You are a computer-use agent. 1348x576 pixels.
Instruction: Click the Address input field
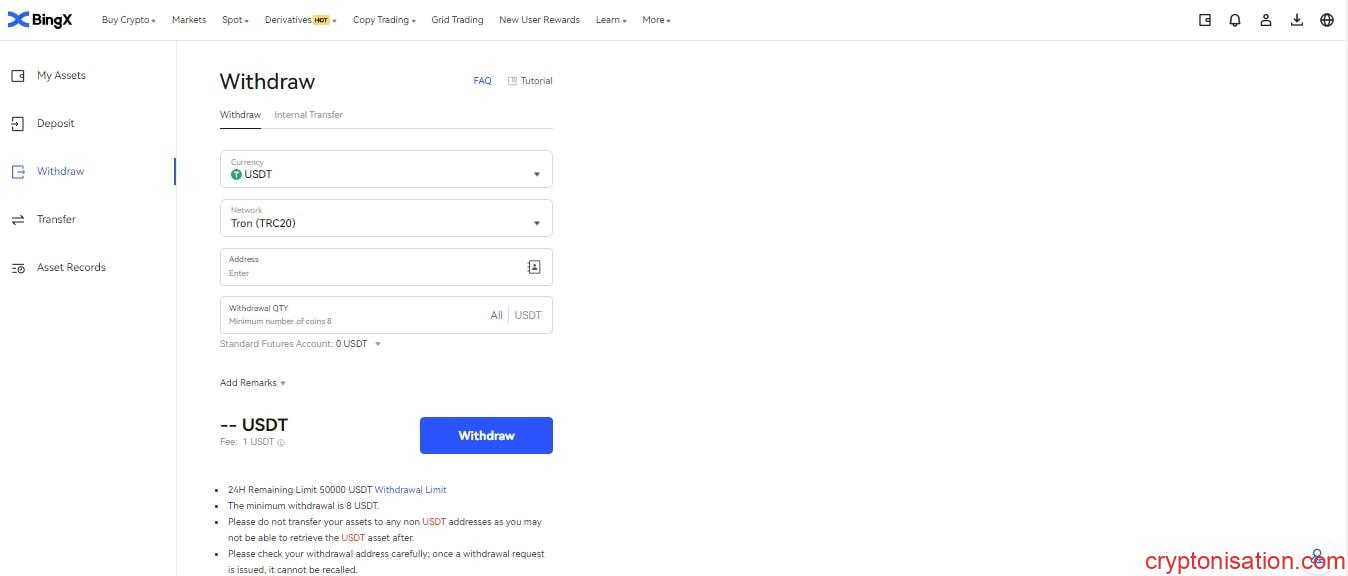tap(370, 267)
